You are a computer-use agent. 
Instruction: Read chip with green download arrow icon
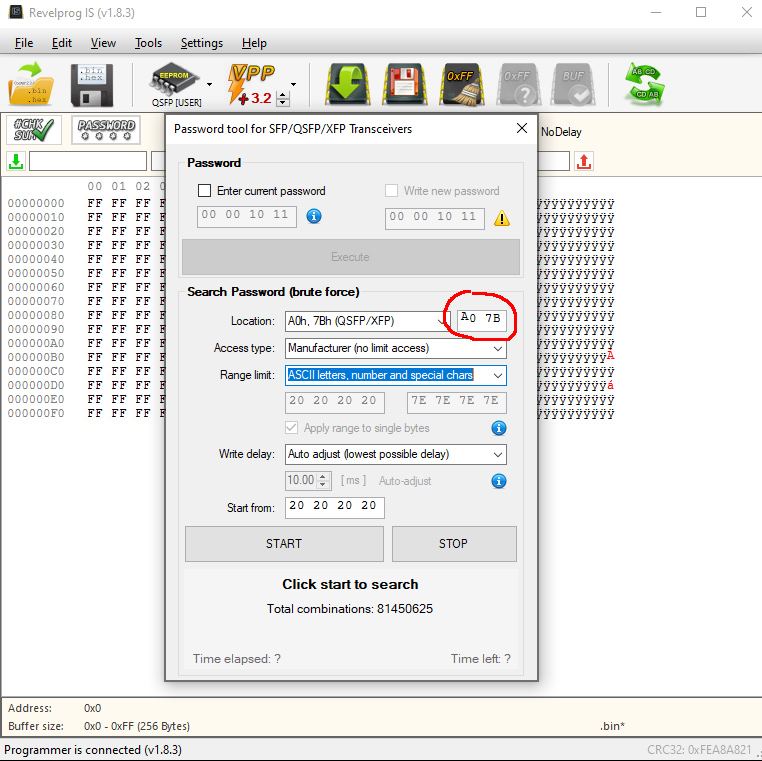click(346, 84)
